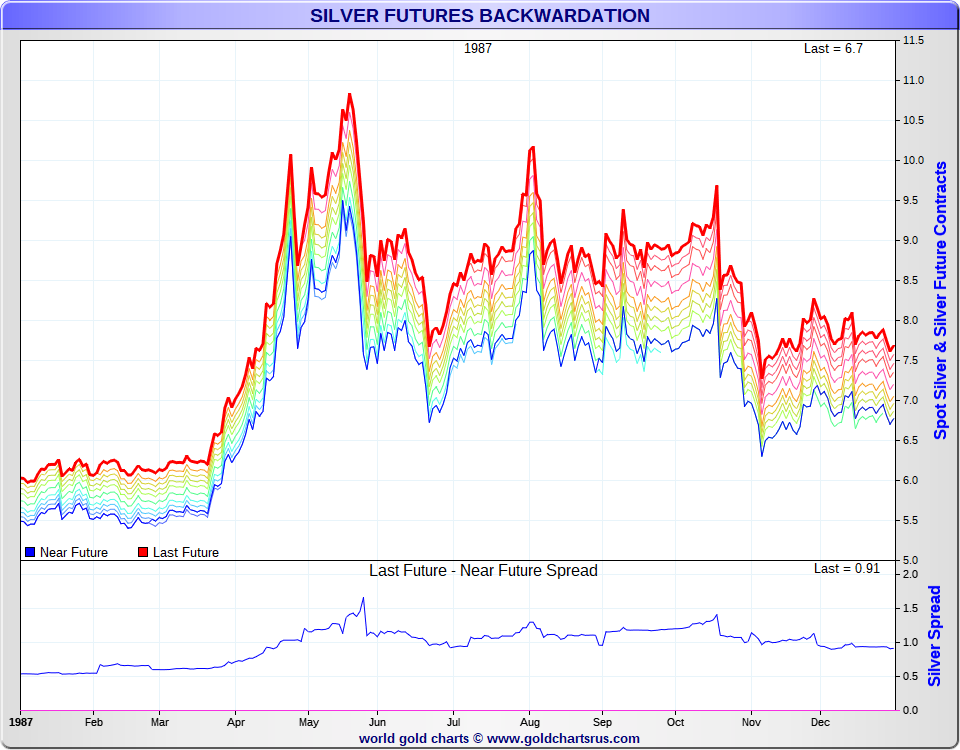
Task: Click the 'Last Future' legend label
Action: click(186, 552)
